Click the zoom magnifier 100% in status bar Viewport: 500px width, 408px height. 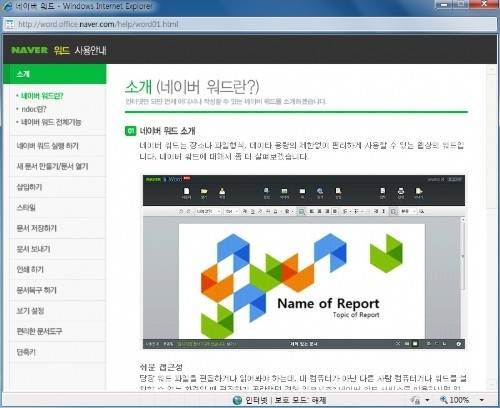click(454, 400)
